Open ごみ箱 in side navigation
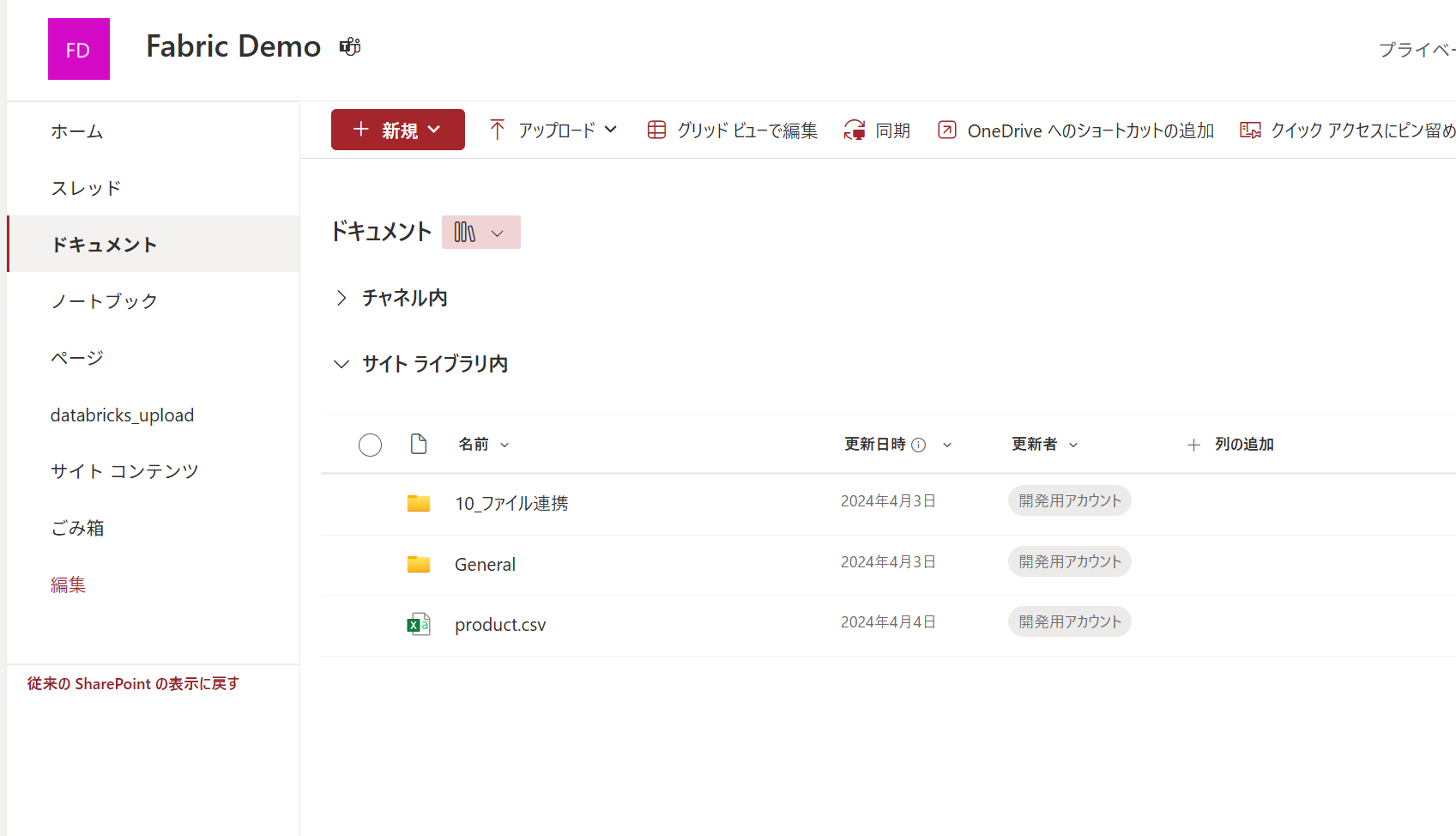The image size is (1456, 836). pyautogui.click(x=77, y=528)
